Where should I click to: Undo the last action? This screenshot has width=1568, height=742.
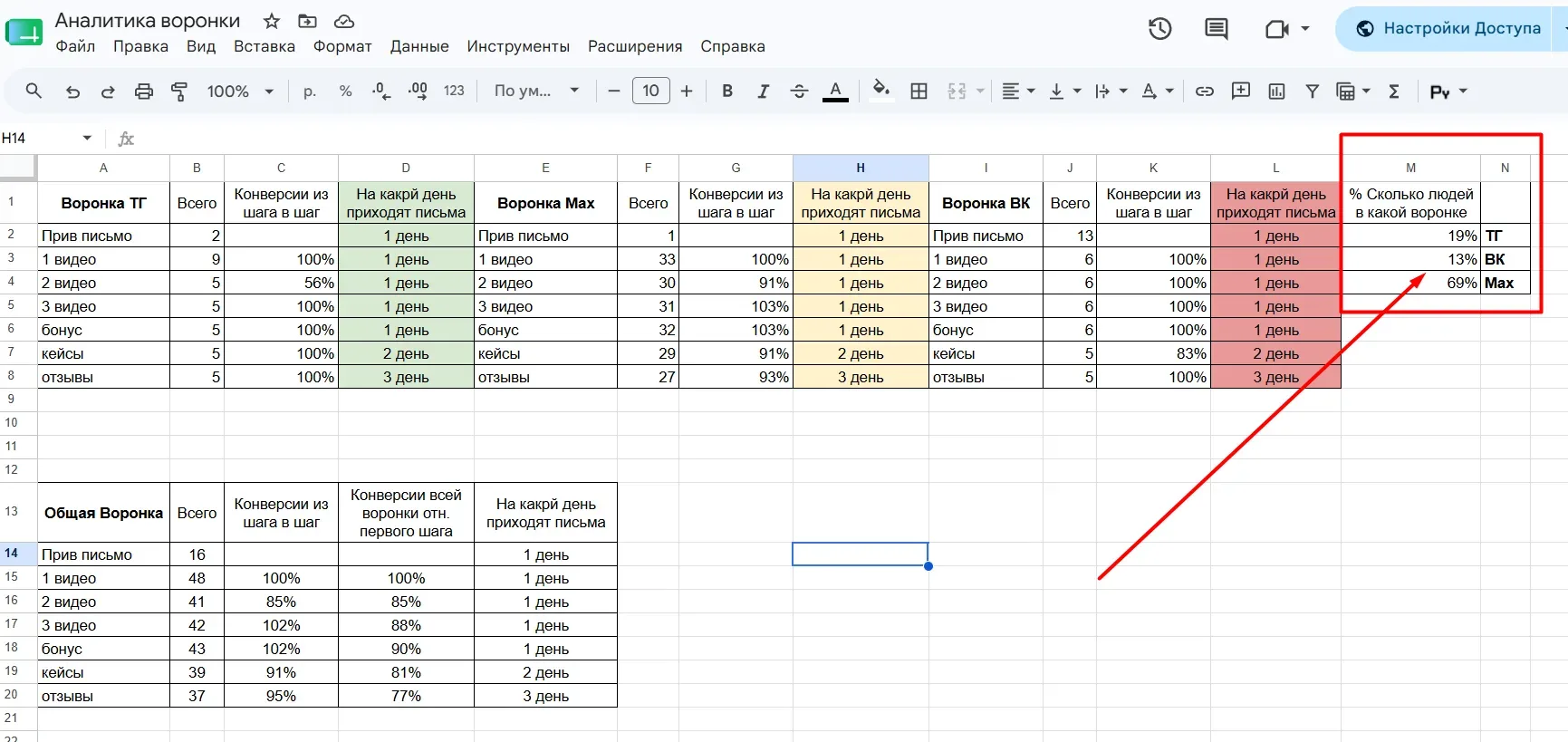[73, 91]
